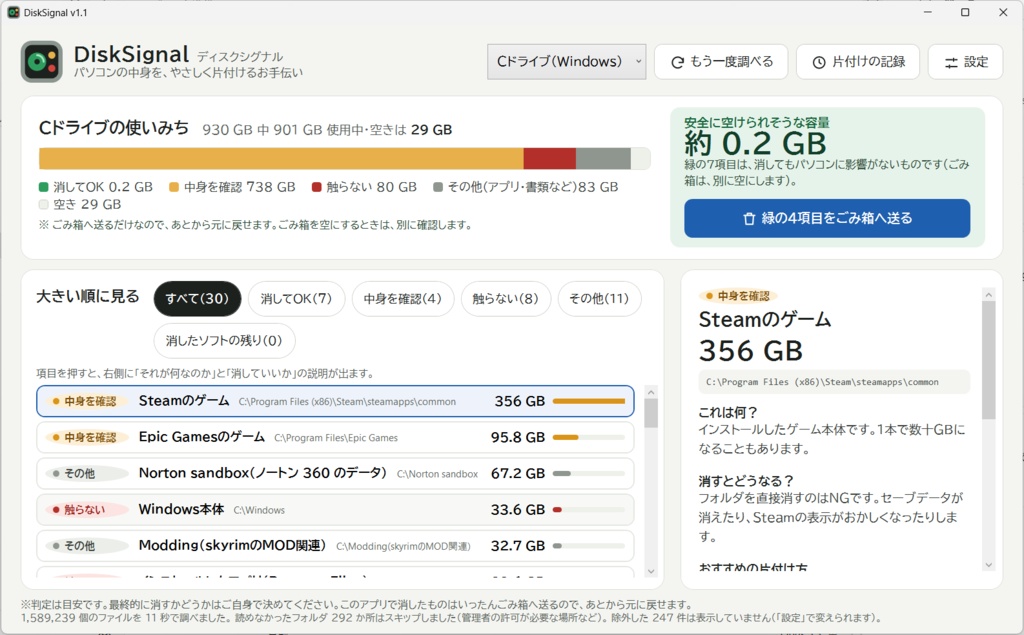
Task: Click the 大きい順に見る label
Action: pos(88,297)
